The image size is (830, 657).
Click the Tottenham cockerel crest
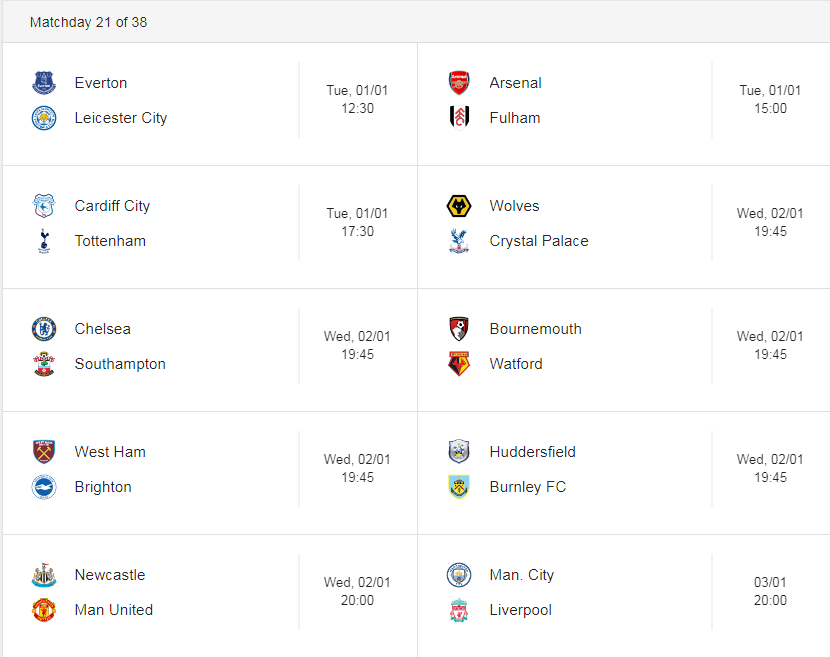point(44,241)
